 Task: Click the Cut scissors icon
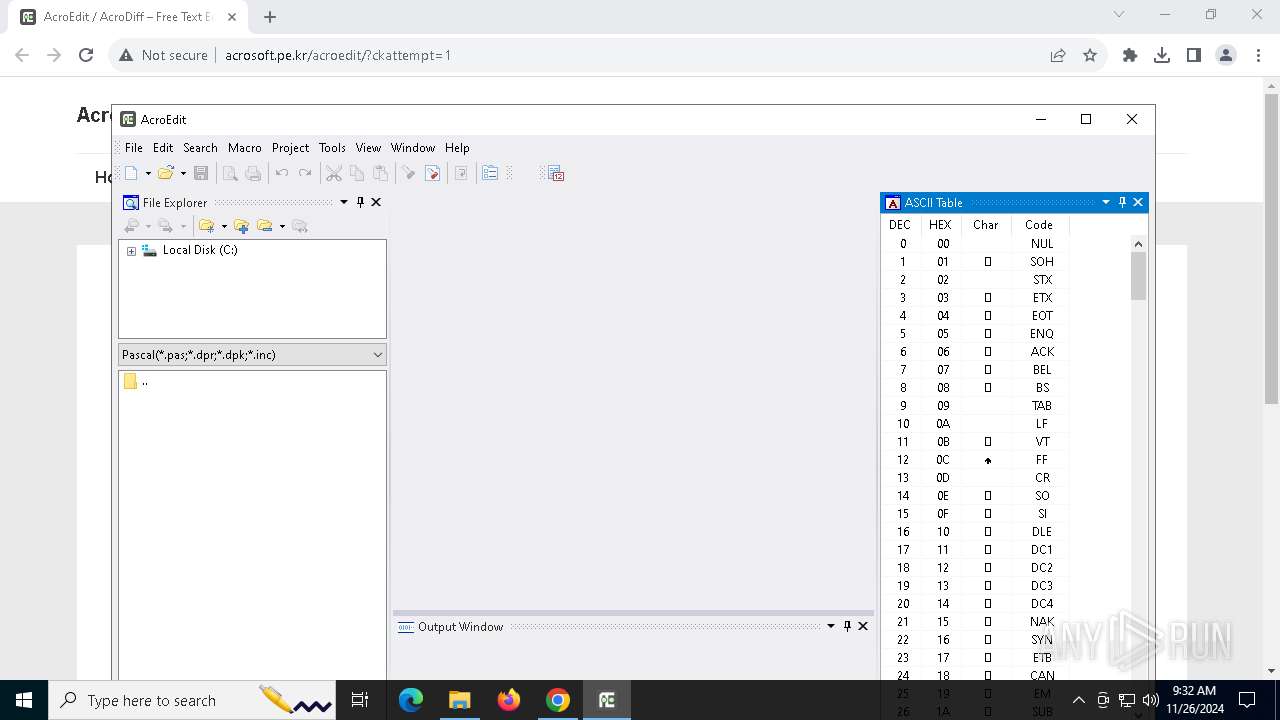click(x=334, y=173)
